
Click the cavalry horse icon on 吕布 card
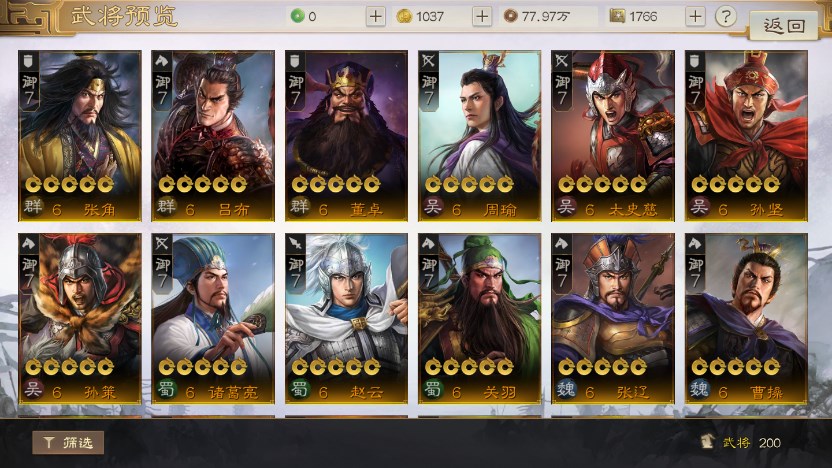click(x=161, y=62)
